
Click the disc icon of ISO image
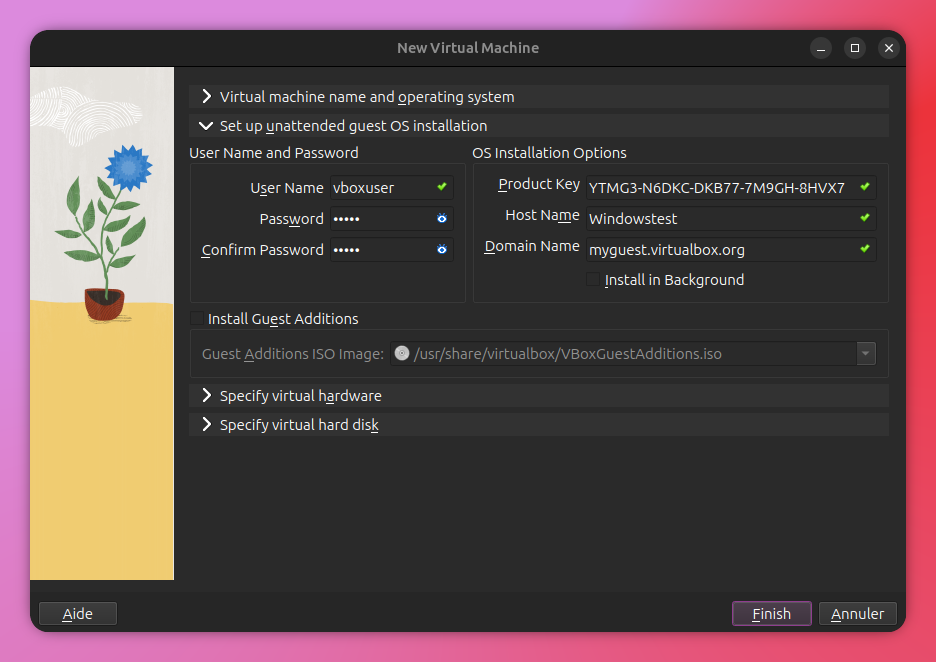coord(402,353)
